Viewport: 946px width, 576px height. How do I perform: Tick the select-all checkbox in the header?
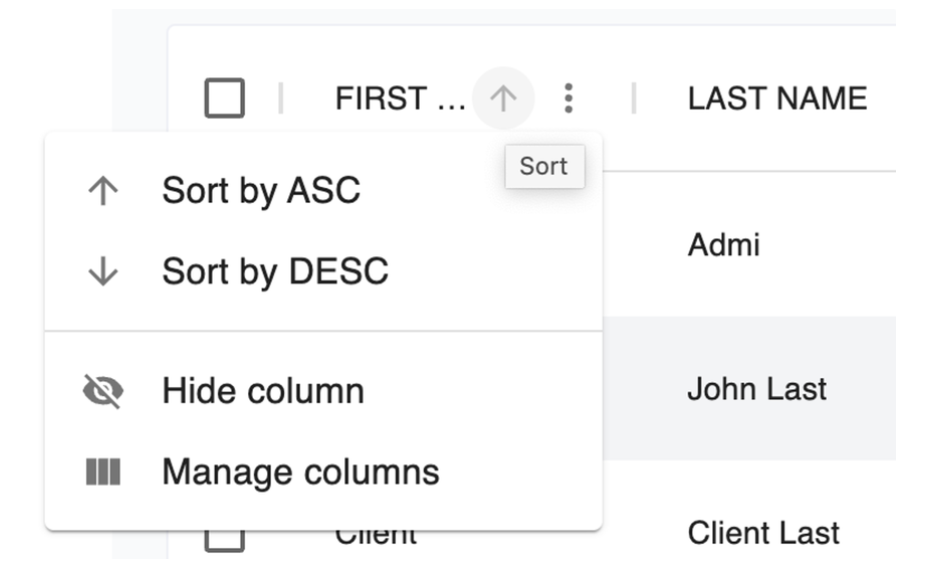[x=224, y=98]
